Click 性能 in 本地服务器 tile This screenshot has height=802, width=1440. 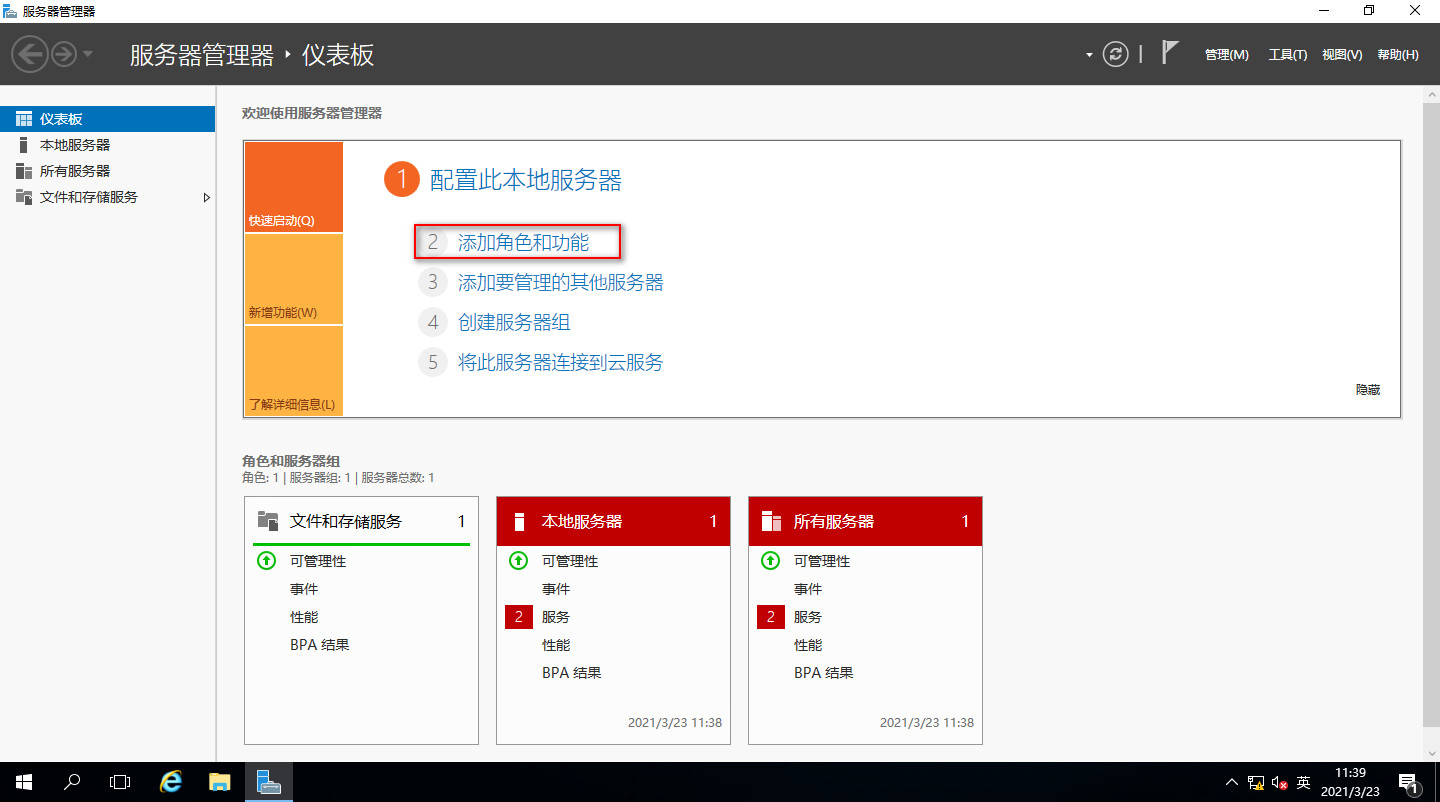556,645
